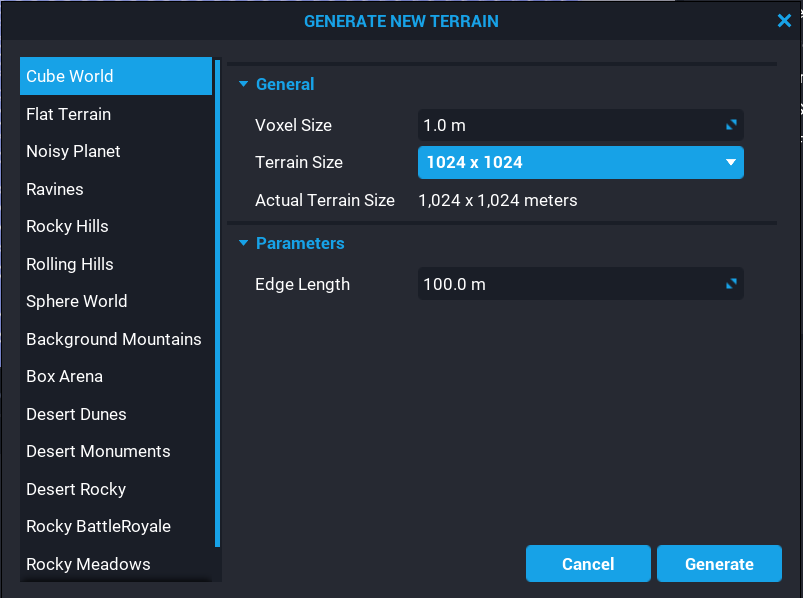The height and width of the screenshot is (598, 803).
Task: Select the Background Mountains preset
Action: coord(113,339)
